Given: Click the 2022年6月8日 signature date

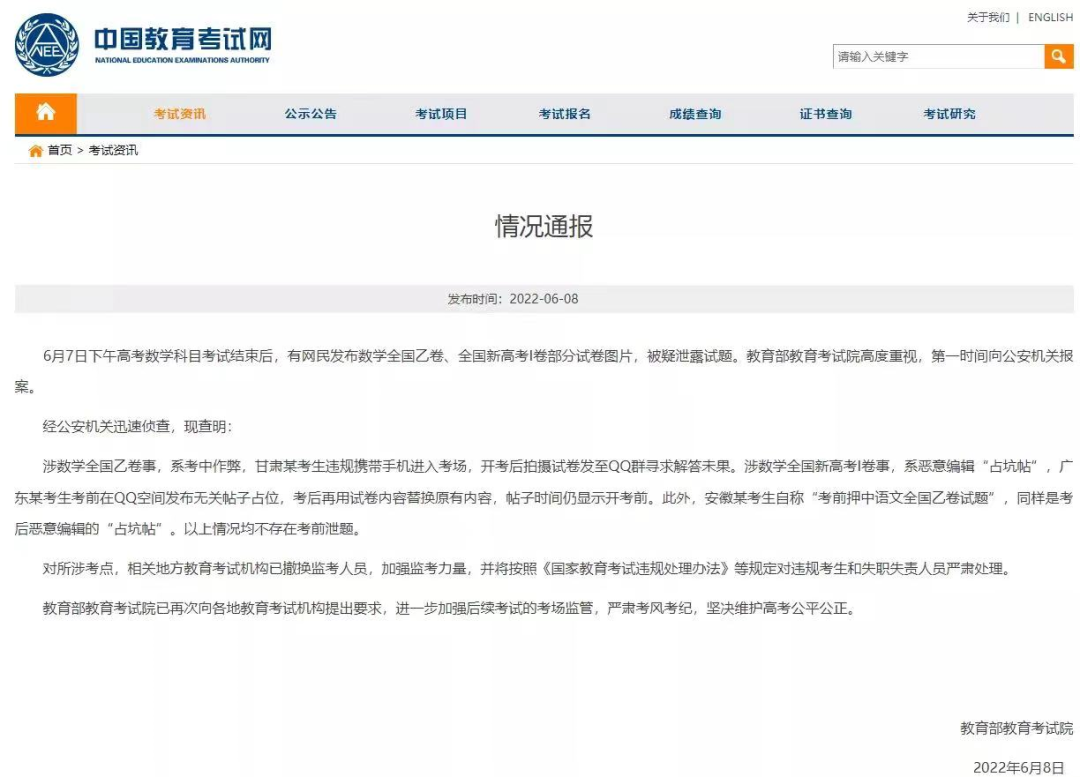Looking at the screenshot, I should 1019,767.
